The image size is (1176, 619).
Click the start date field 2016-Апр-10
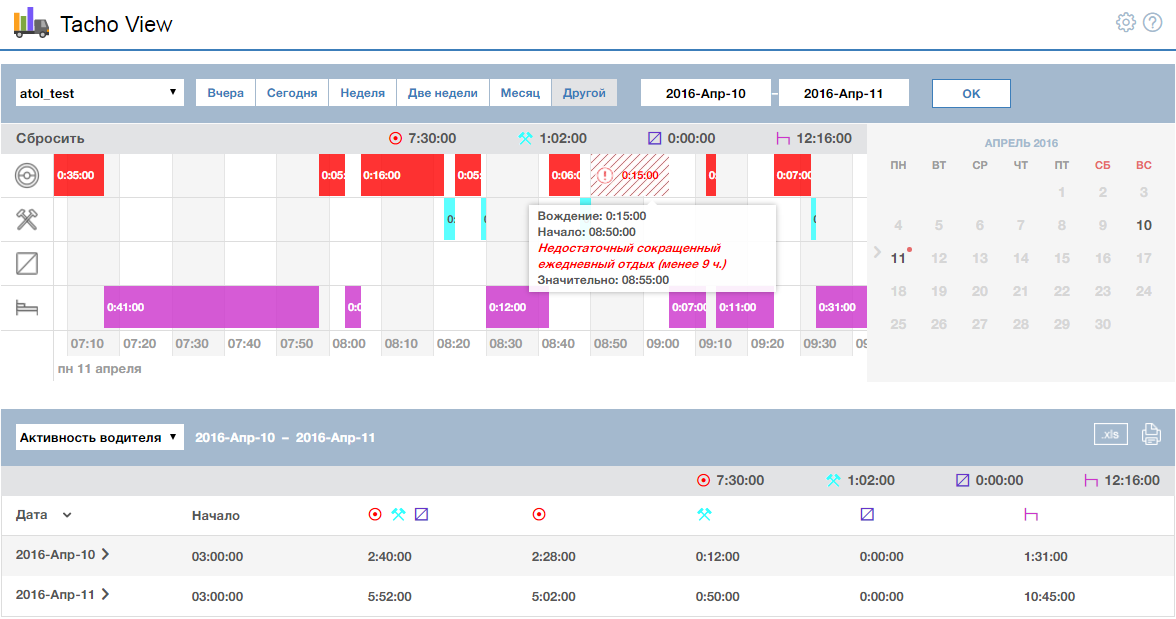pos(706,93)
